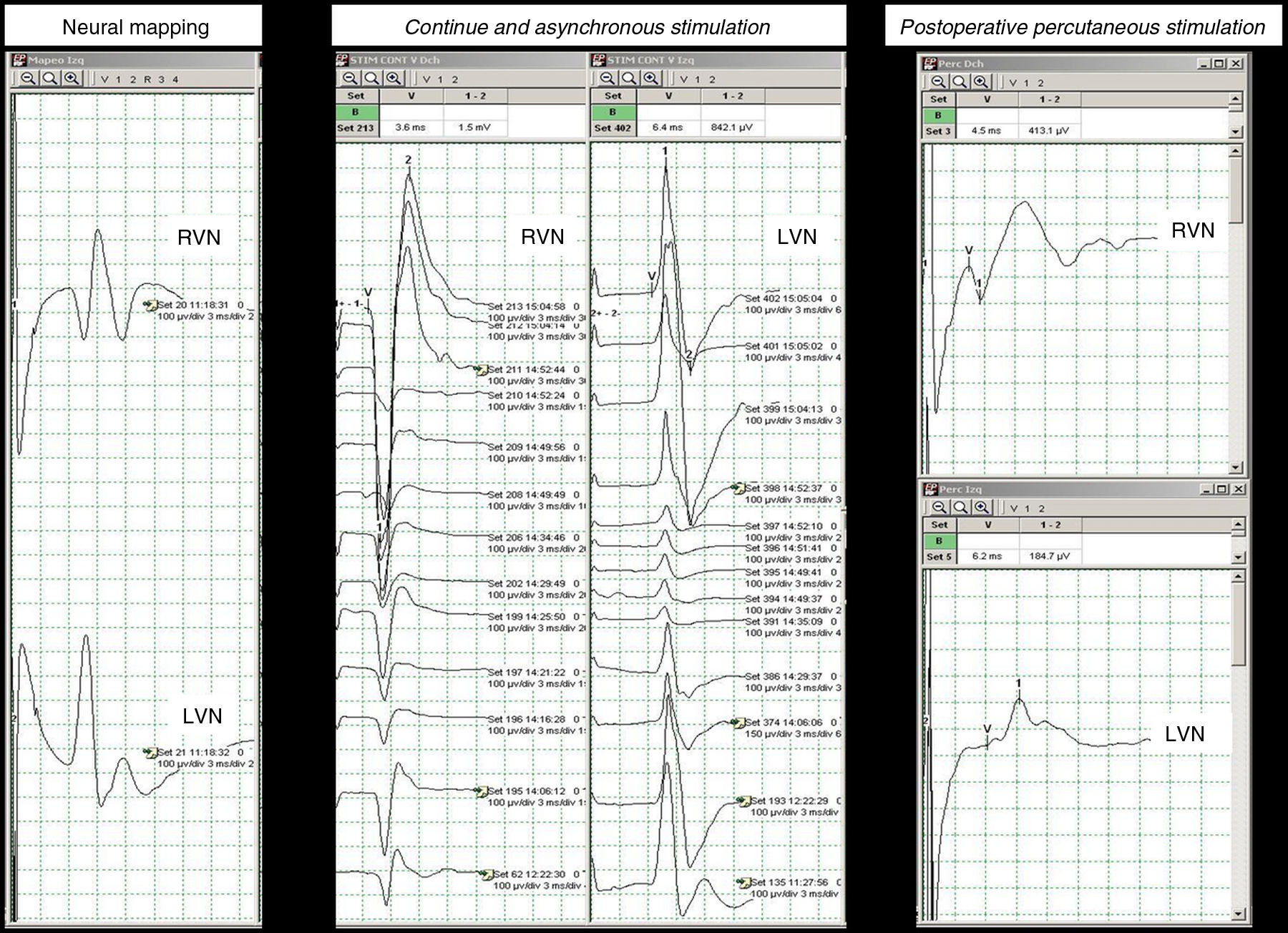Click the green B baseline cell in Perc Dch
Viewport: 1288px width, 933px height.
[x=938, y=115]
